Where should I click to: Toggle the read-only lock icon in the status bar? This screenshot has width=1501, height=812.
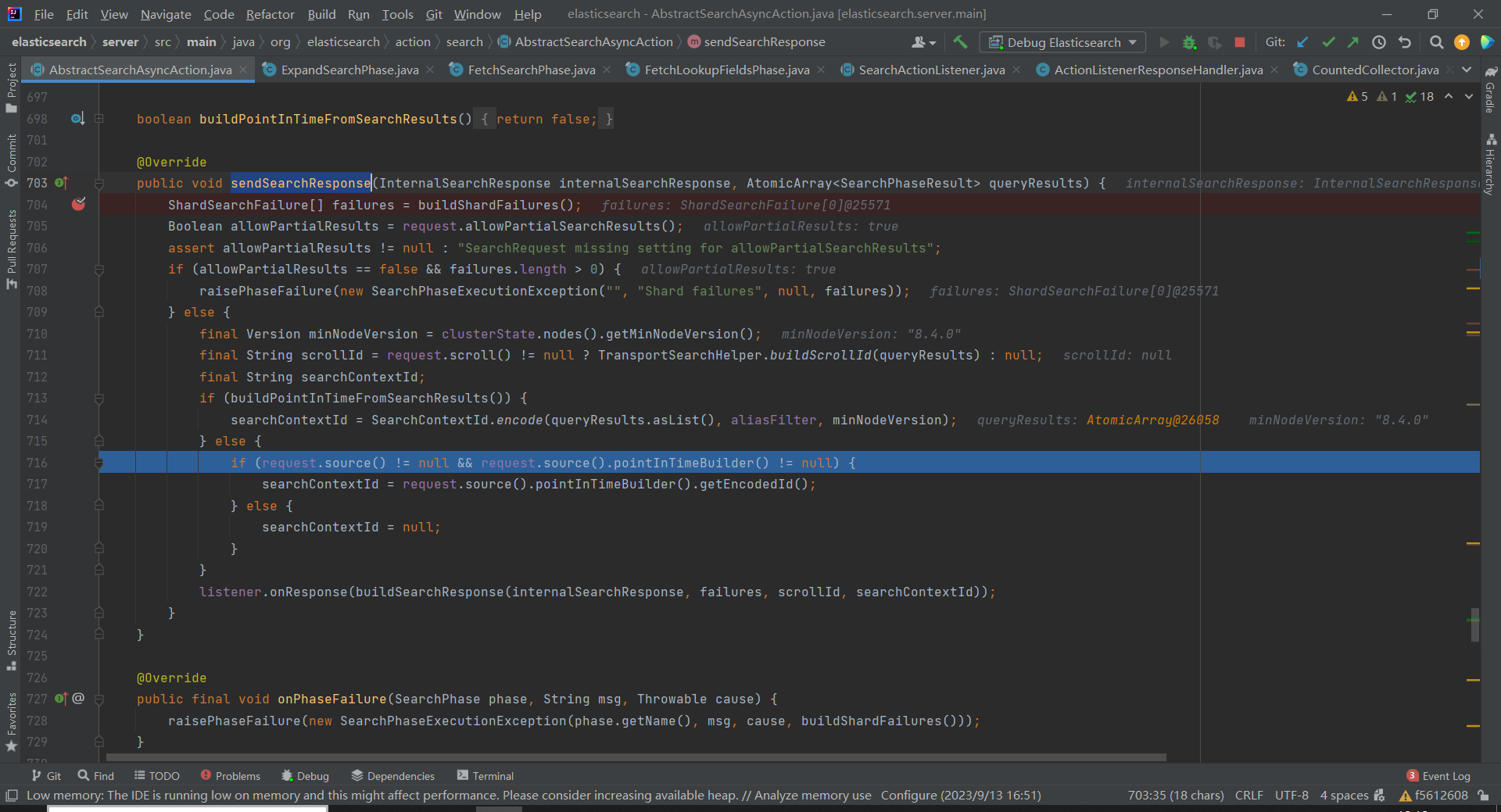pos(1483,796)
